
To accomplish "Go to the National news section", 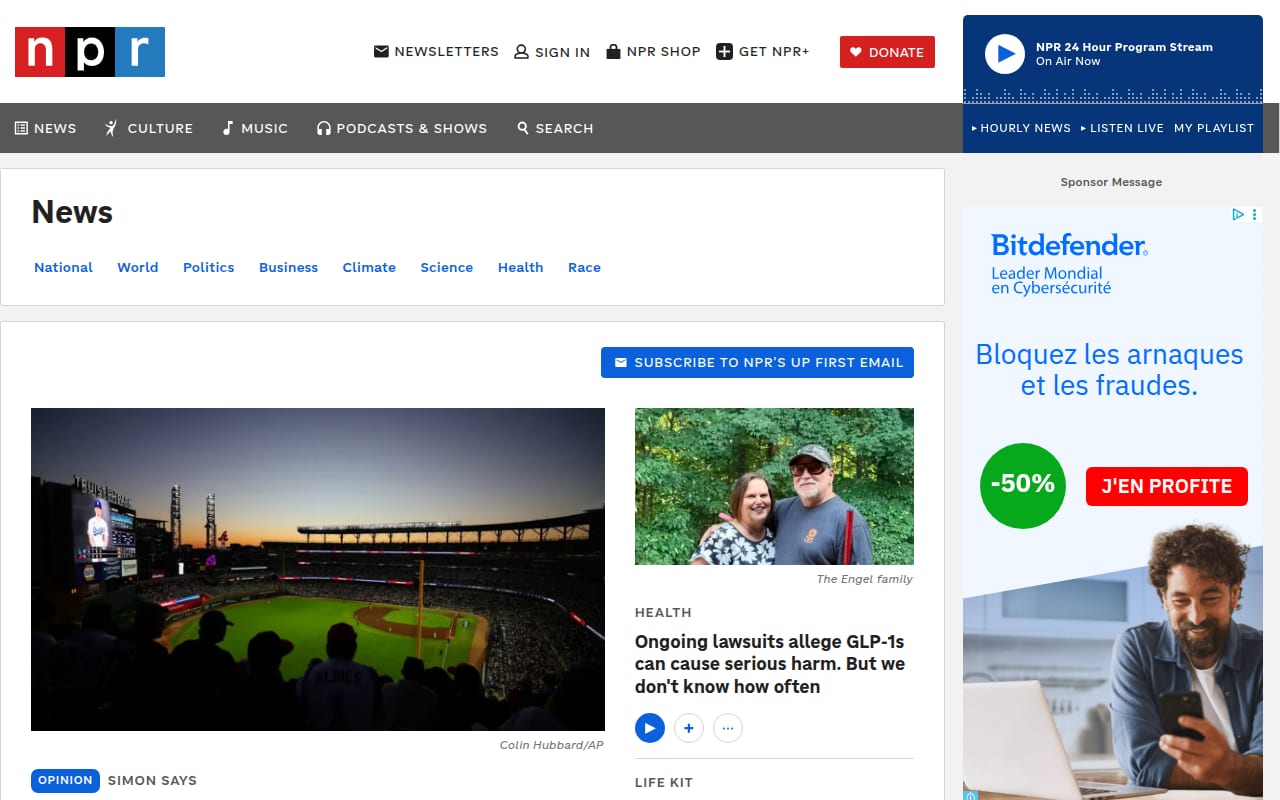I will pyautogui.click(x=63, y=267).
